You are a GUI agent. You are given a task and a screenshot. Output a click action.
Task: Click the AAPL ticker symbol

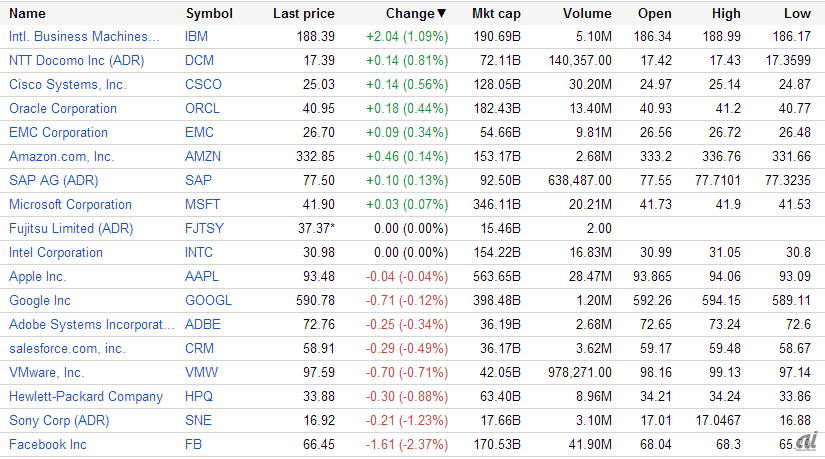pyautogui.click(x=203, y=277)
